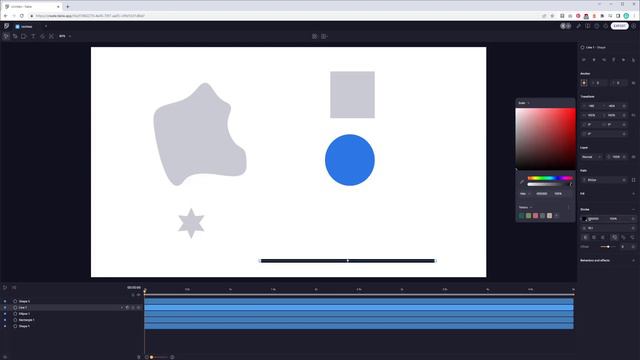The width and height of the screenshot is (640, 360).
Task: Expand the Line 1 layer properties
Action: [x=122, y=307]
